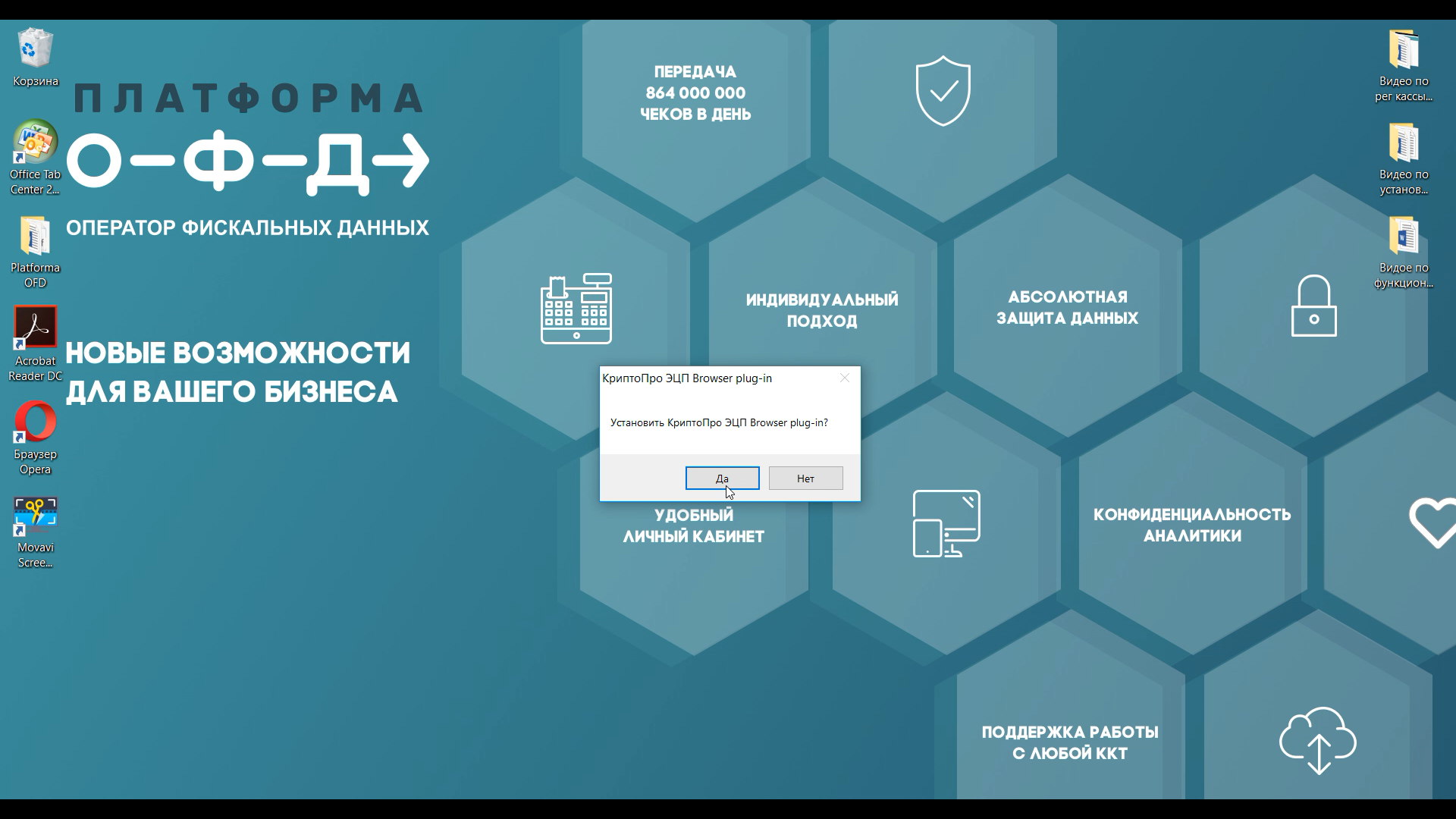
Task: Click Нет to cancel plug-in installation
Action: click(x=805, y=478)
